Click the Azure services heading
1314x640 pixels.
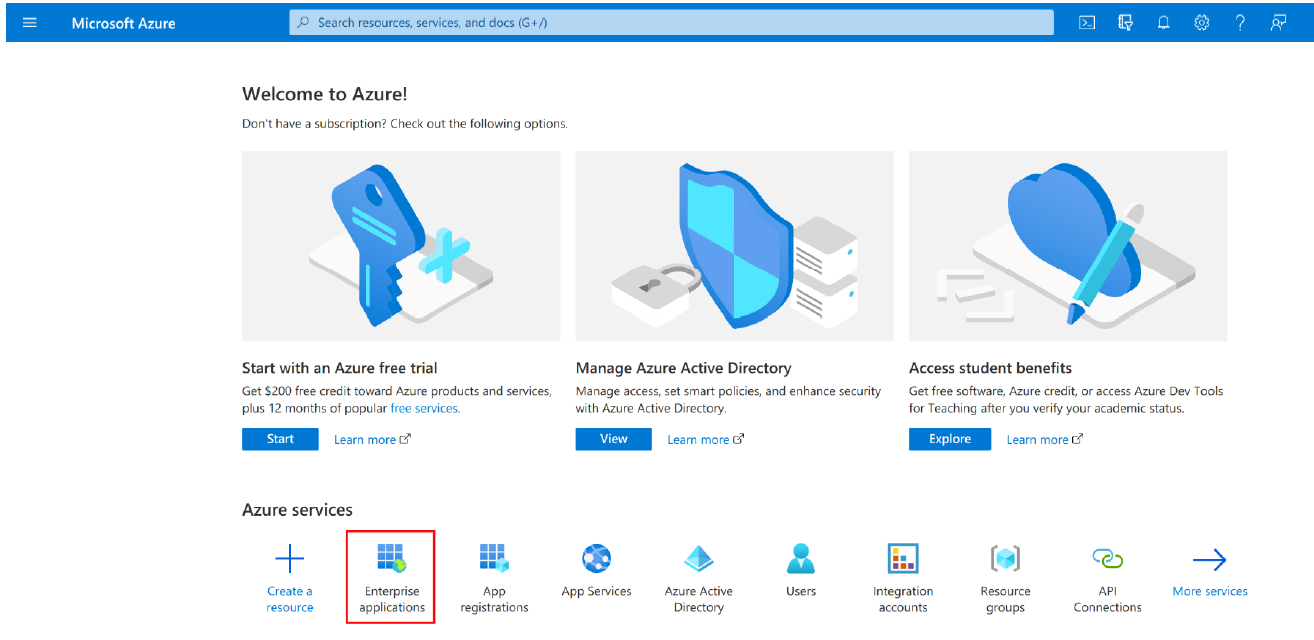tap(297, 510)
